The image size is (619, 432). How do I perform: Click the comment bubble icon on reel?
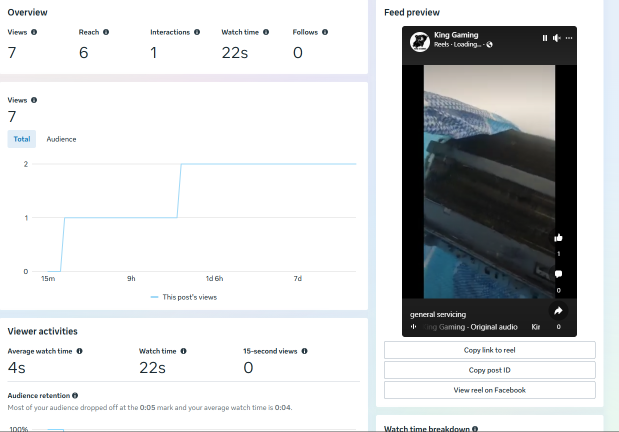(x=558, y=274)
